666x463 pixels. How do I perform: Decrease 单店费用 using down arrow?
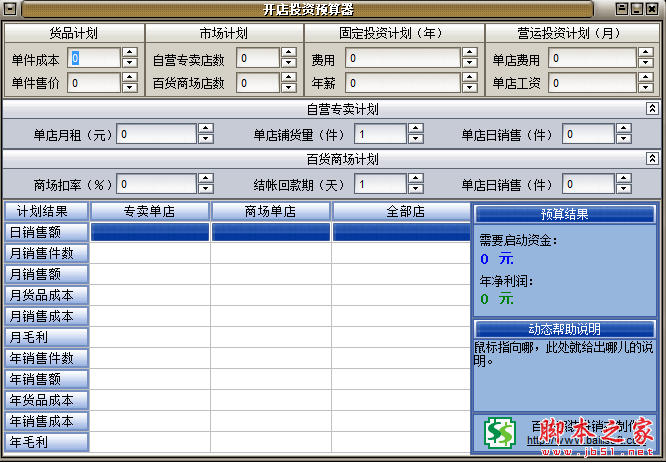click(646, 63)
